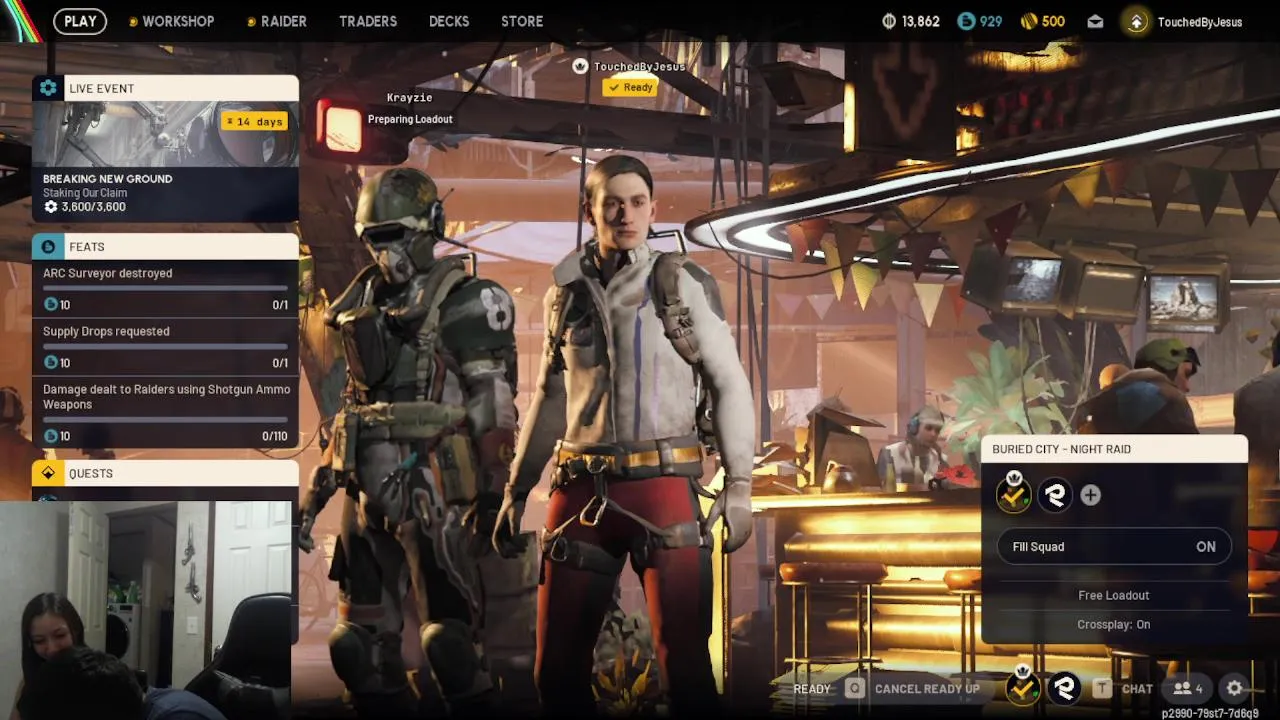Open the friends list showing 4
Image resolution: width=1280 pixels, height=720 pixels.
[1188, 688]
